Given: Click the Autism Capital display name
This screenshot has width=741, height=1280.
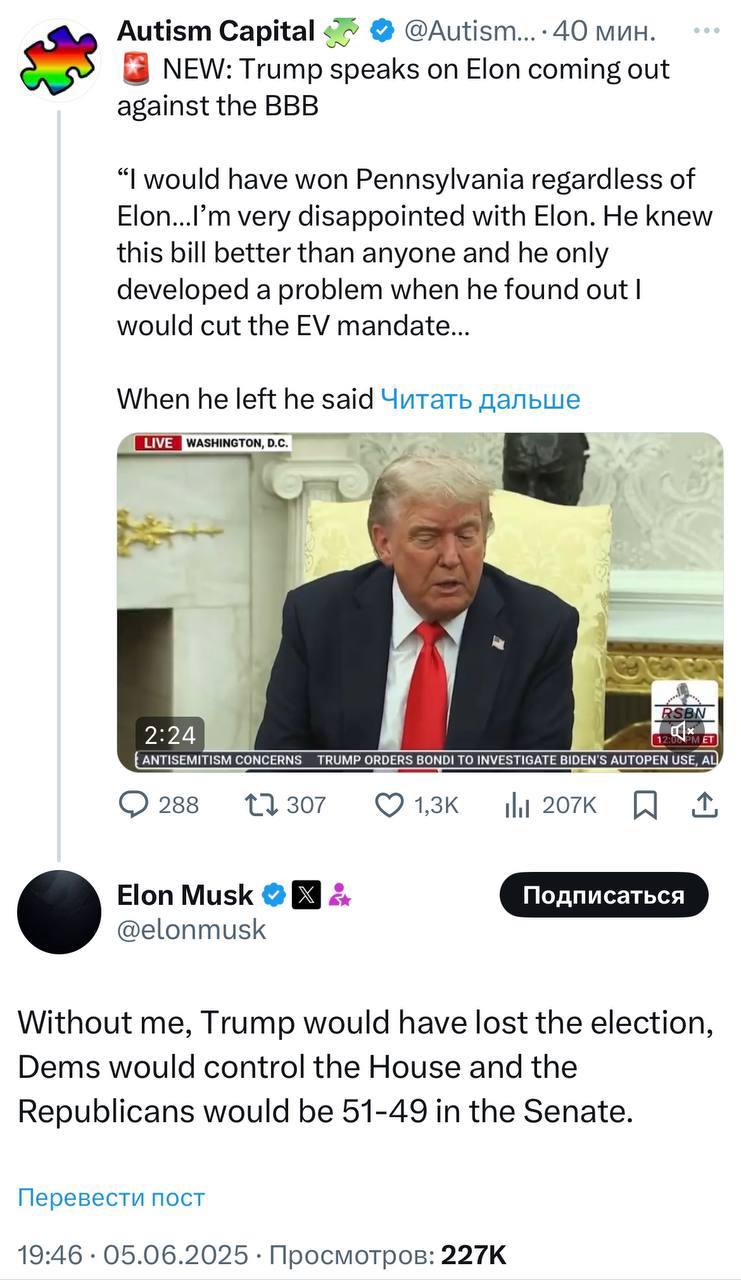Looking at the screenshot, I should (216, 32).
